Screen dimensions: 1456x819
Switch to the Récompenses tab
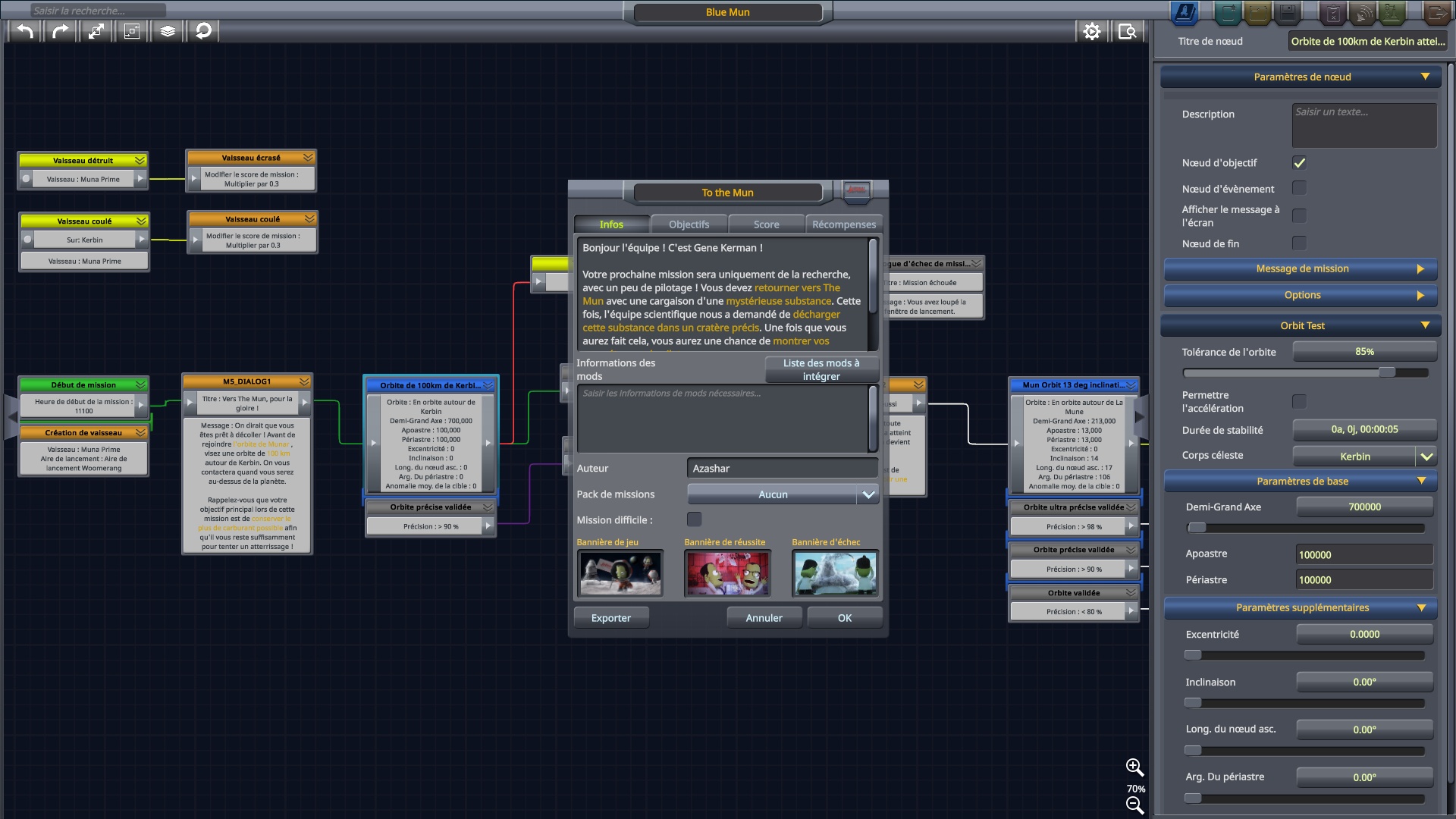click(x=843, y=224)
